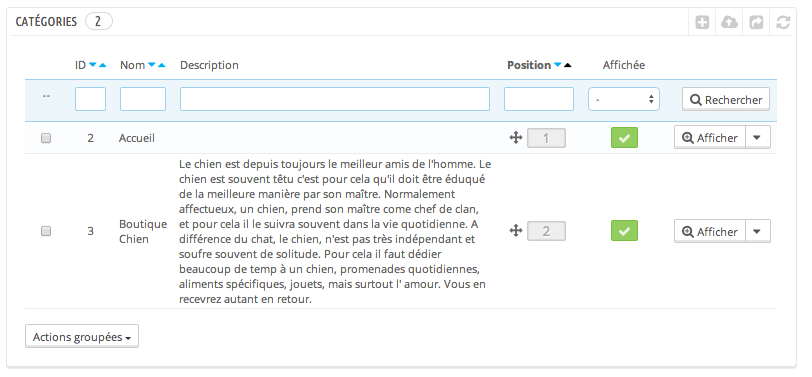
Task: Click the import arrow icon in header
Action: 756,22
